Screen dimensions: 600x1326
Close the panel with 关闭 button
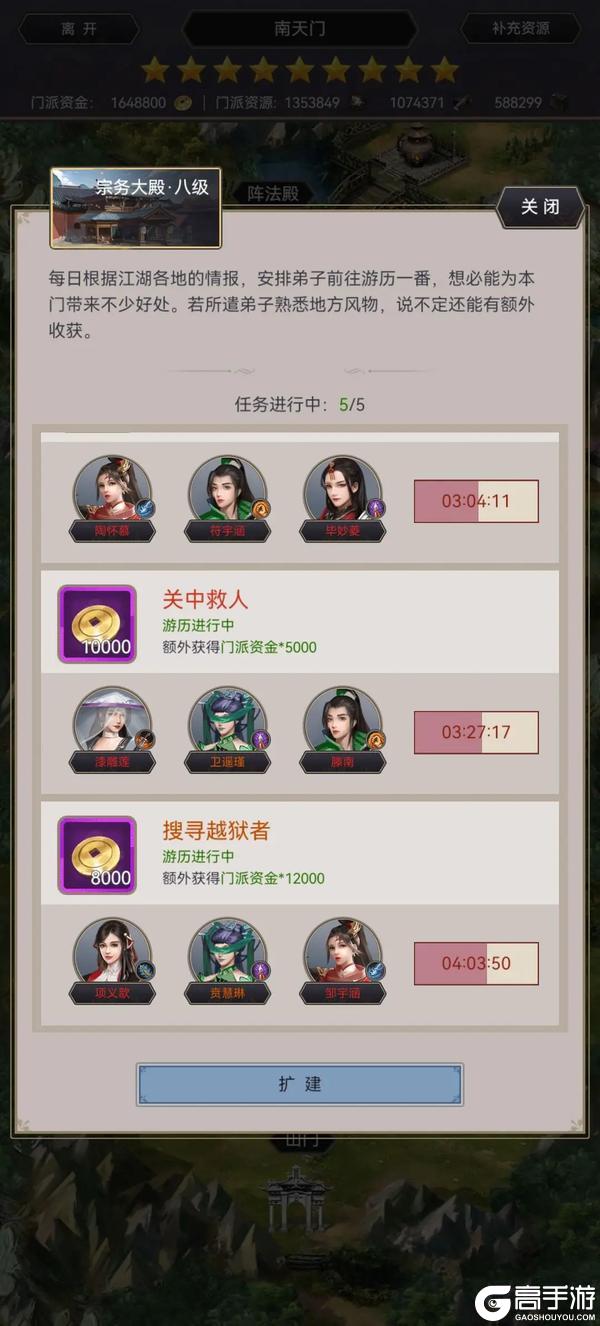click(540, 207)
